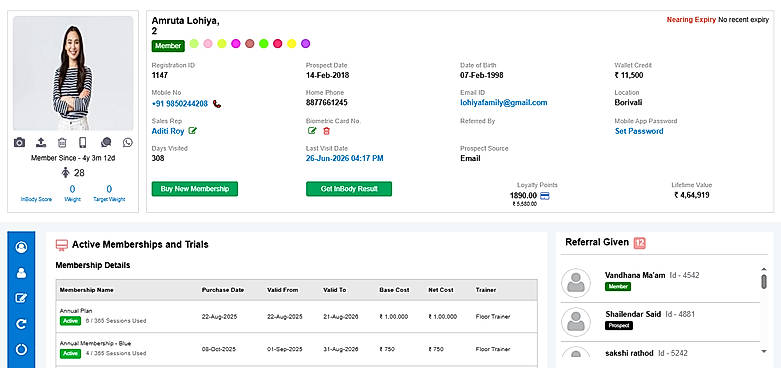This screenshot has width=781, height=368.
Task: Click the green Member badge near the name
Action: (x=168, y=46)
